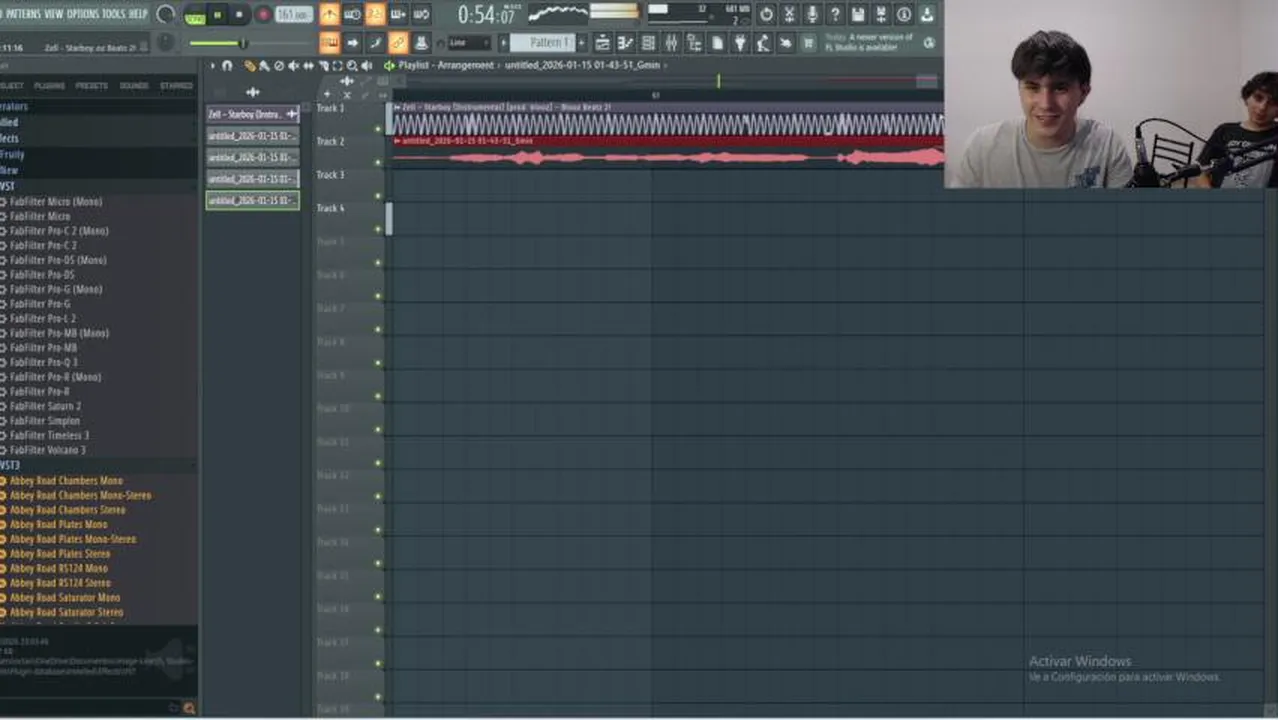Viewport: 1278px width, 720px height.
Task: Click the help question mark icon
Action: [x=835, y=14]
